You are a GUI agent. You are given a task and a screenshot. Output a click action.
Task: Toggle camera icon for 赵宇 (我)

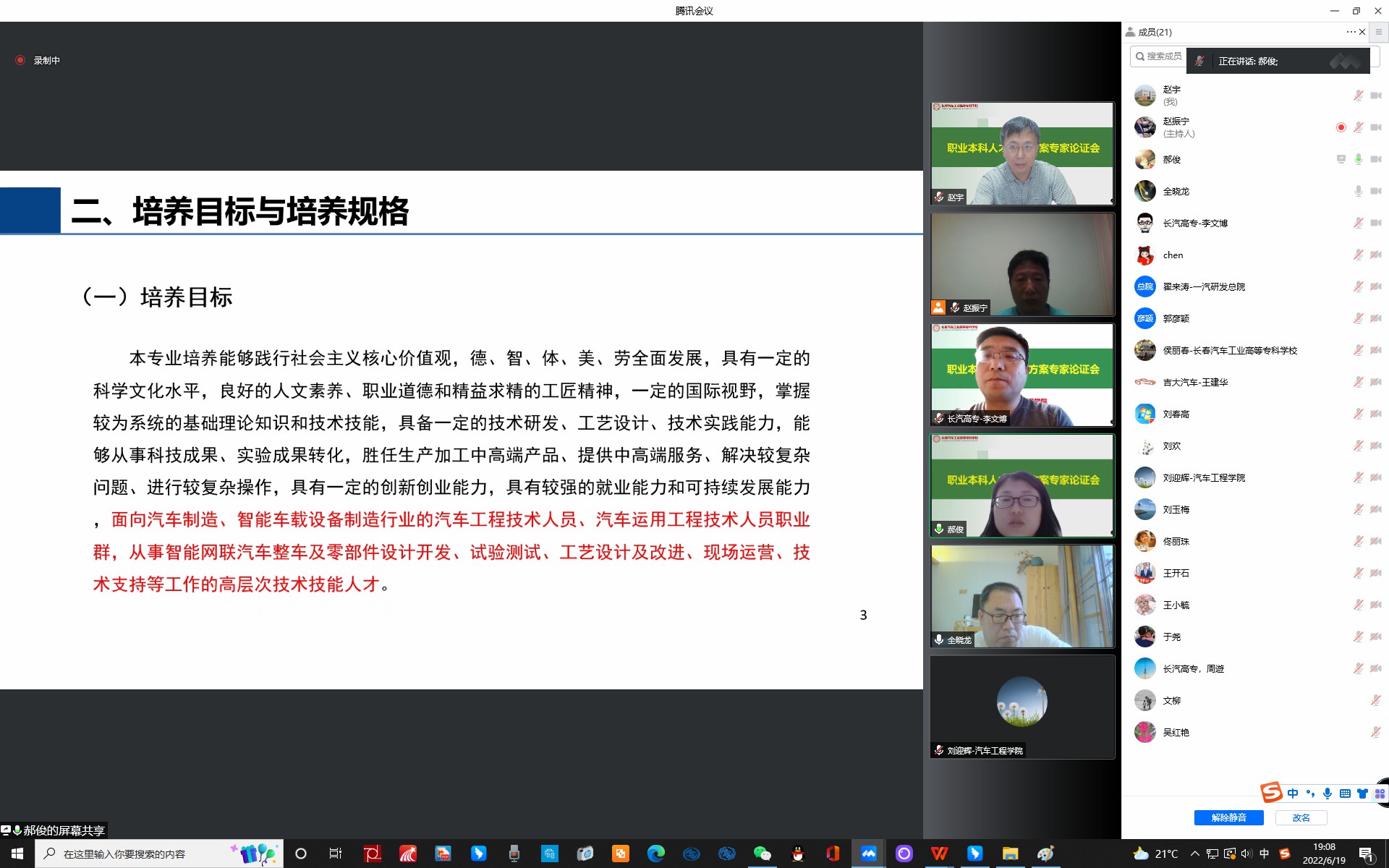click(x=1375, y=95)
